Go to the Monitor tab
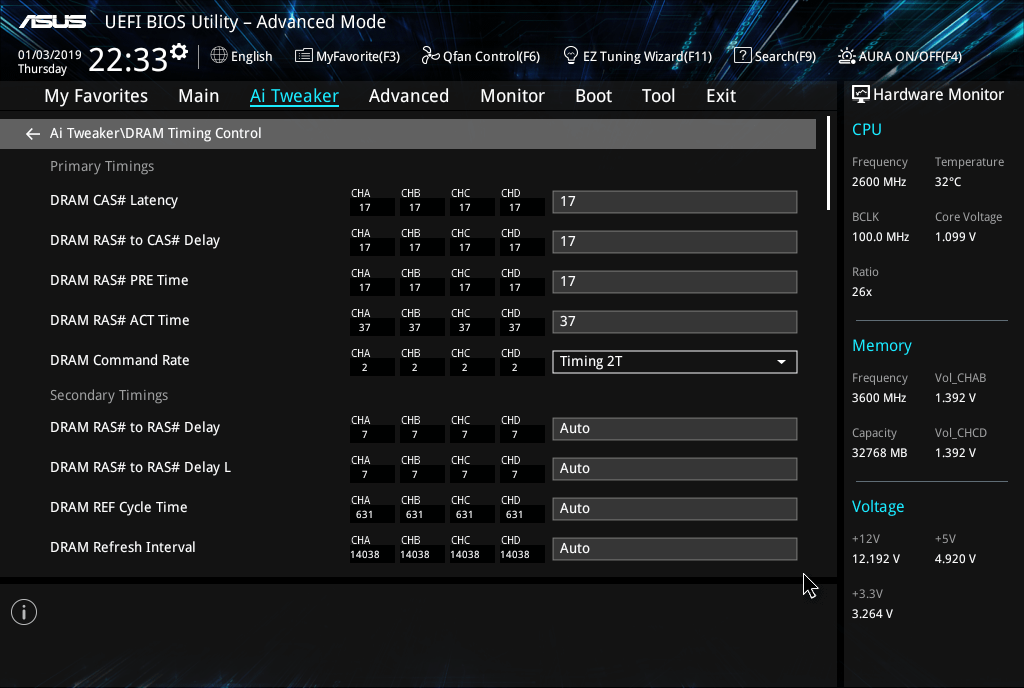 coord(513,96)
